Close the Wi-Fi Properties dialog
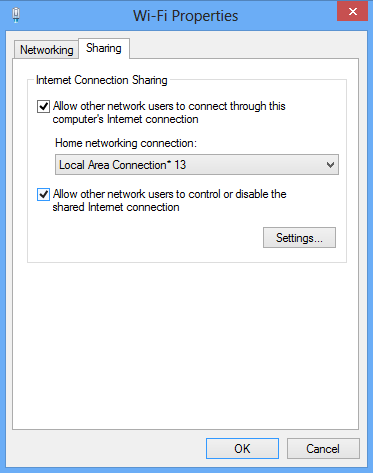The width and height of the screenshot is (373, 473). [352, 12]
